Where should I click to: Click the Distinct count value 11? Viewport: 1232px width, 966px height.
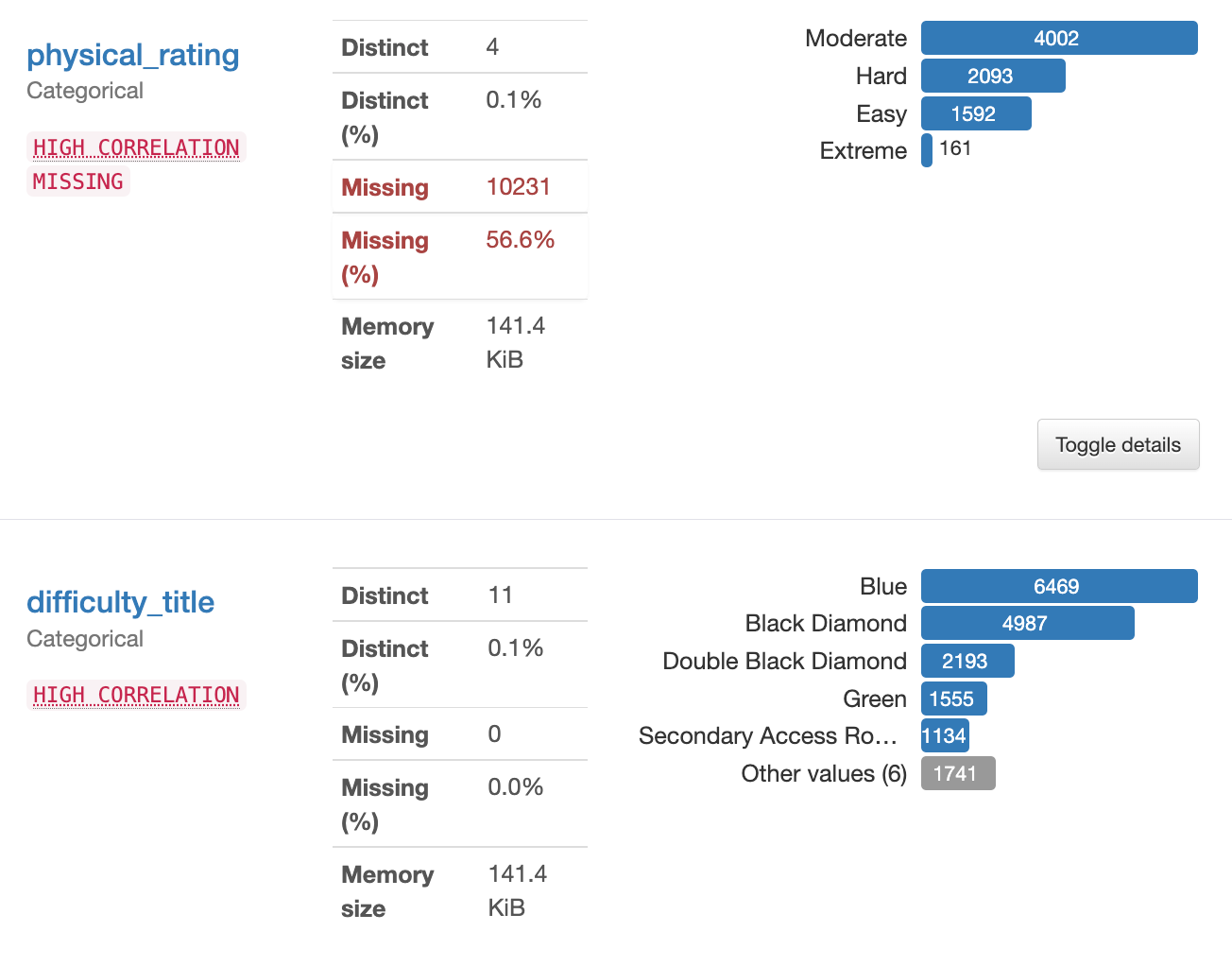click(500, 595)
